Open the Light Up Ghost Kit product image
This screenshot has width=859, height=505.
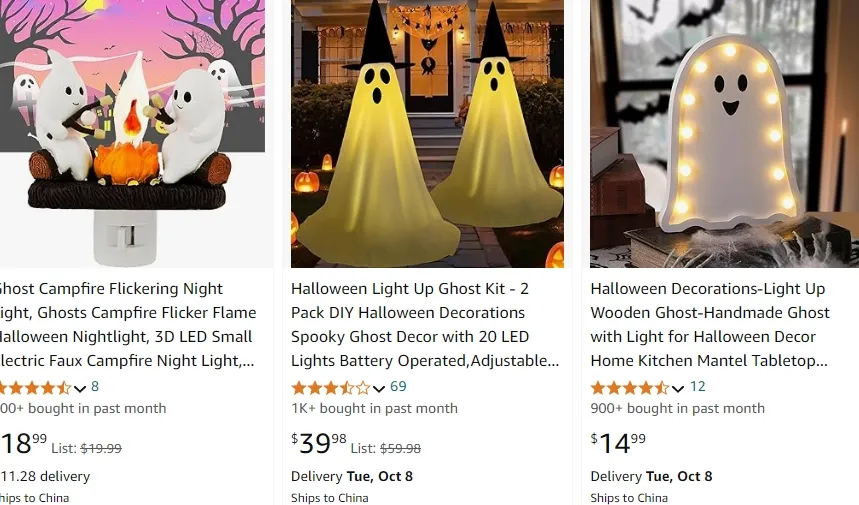tap(427, 134)
